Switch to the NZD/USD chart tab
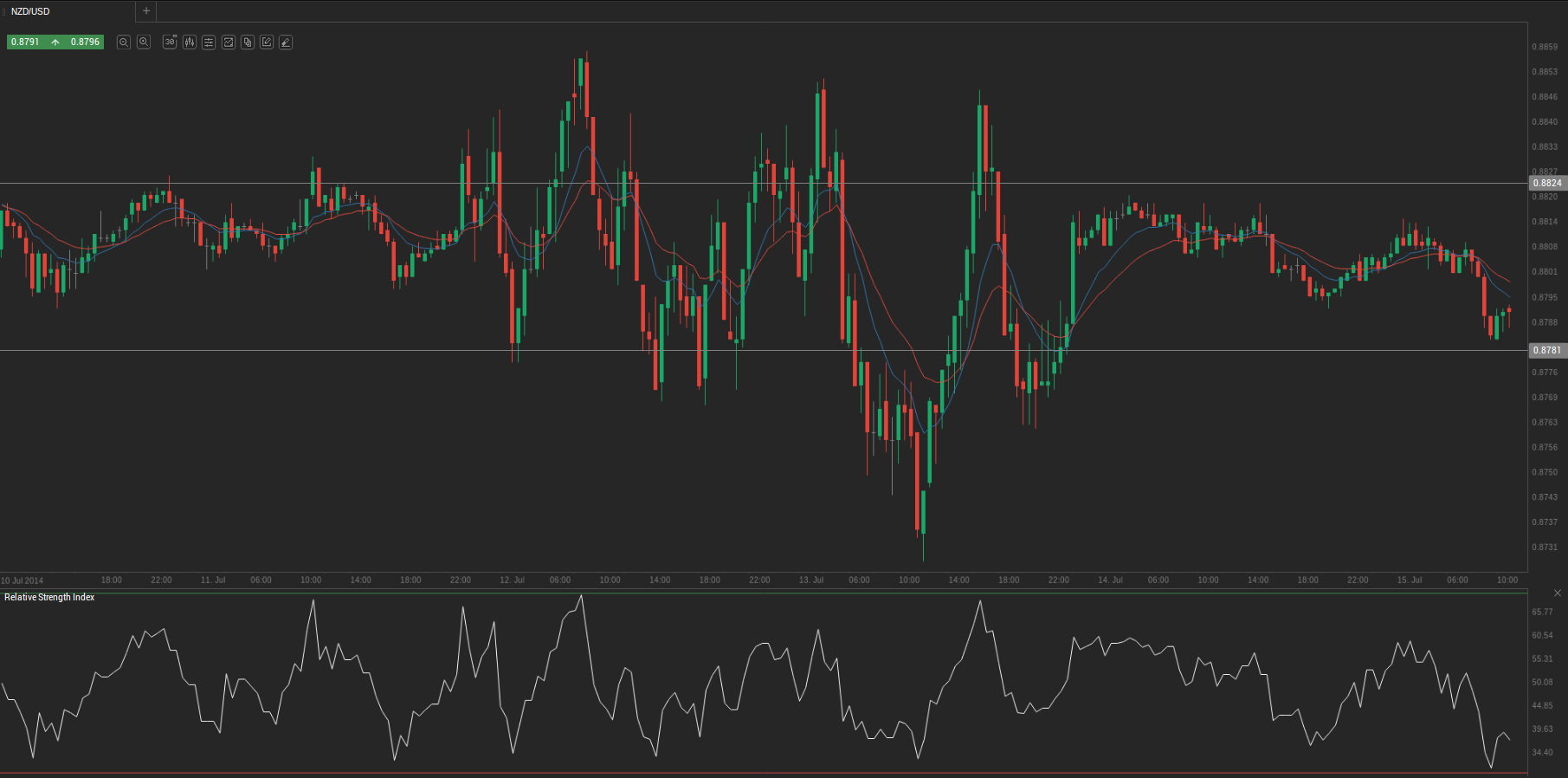 tap(31, 11)
